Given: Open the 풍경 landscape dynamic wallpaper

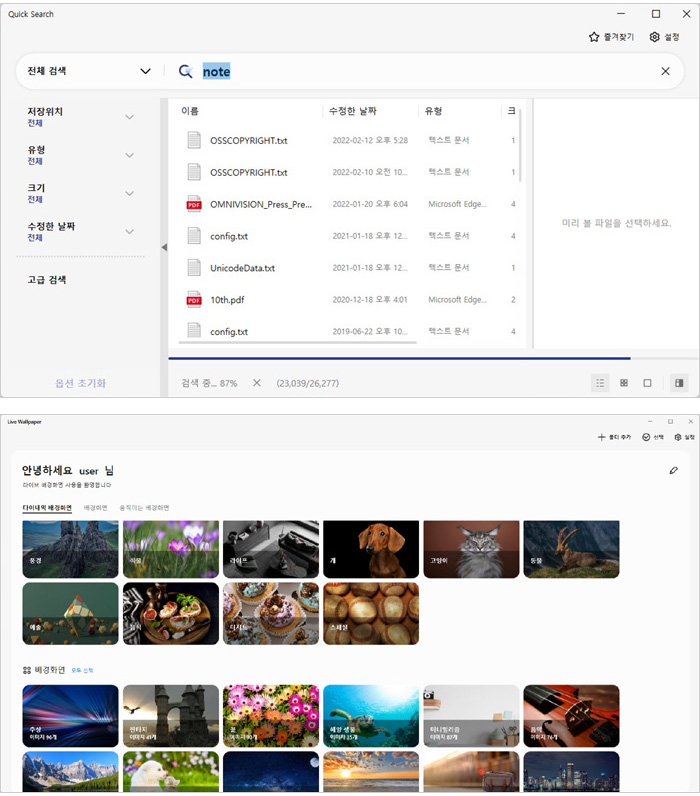Looking at the screenshot, I should click(x=71, y=549).
